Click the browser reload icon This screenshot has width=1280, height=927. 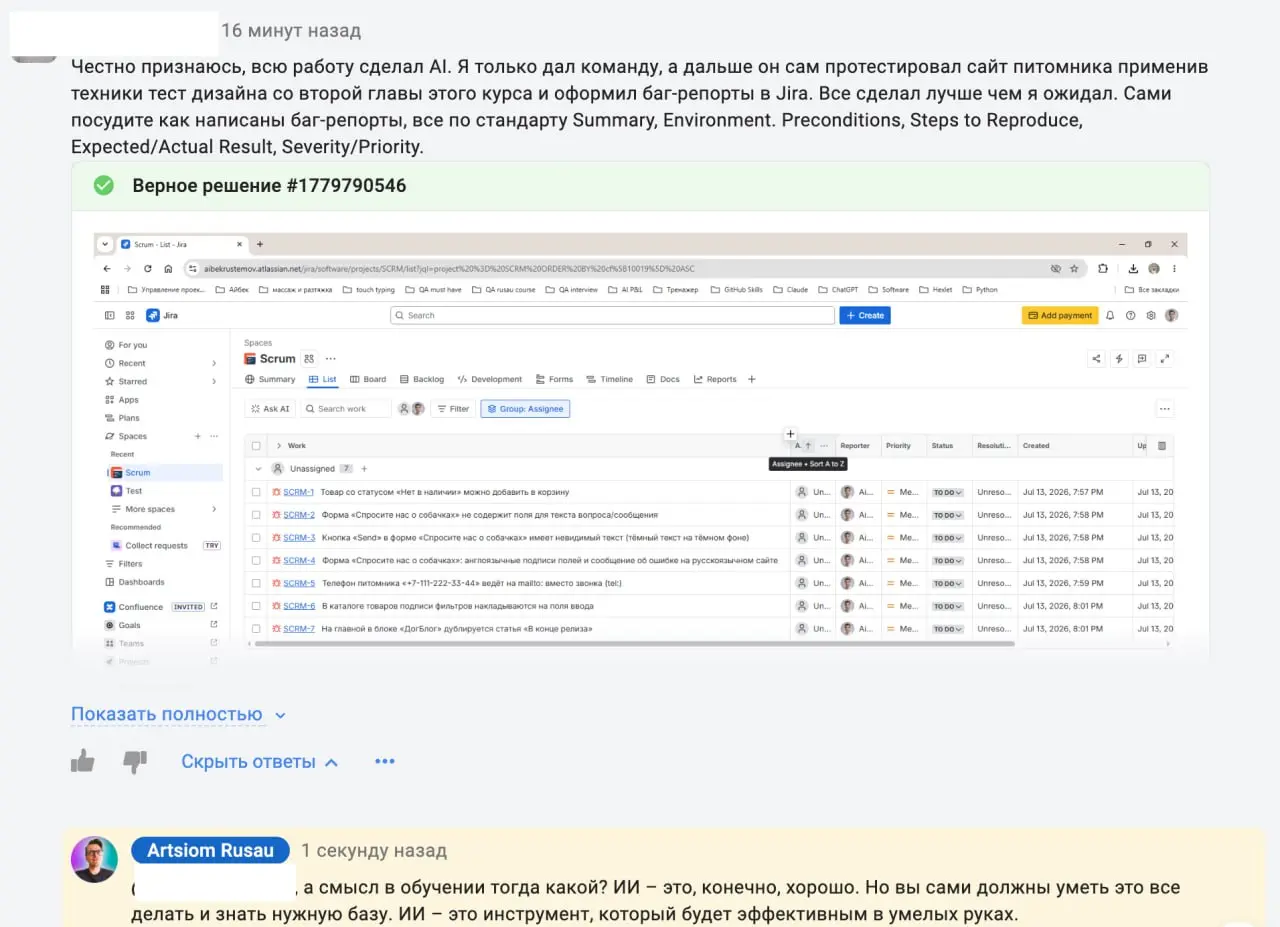(148, 268)
